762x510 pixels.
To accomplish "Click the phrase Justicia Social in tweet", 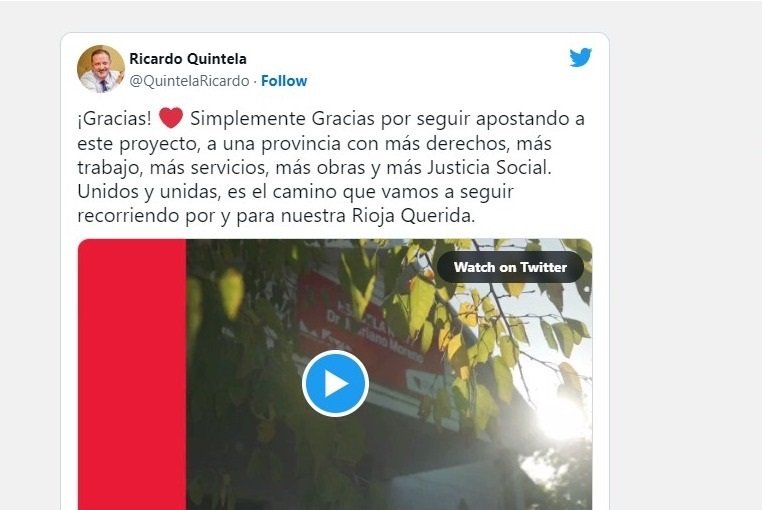I will coord(489,167).
